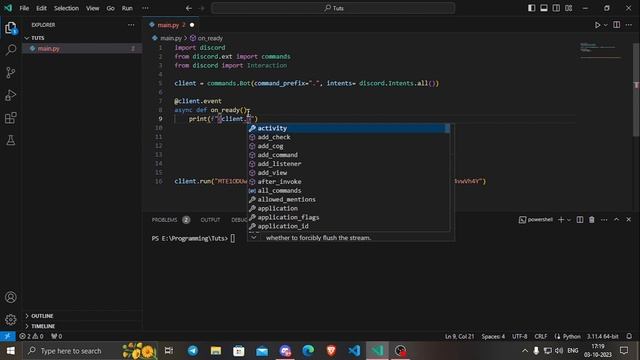Toggle bottom panel layout icon

coord(544,8)
